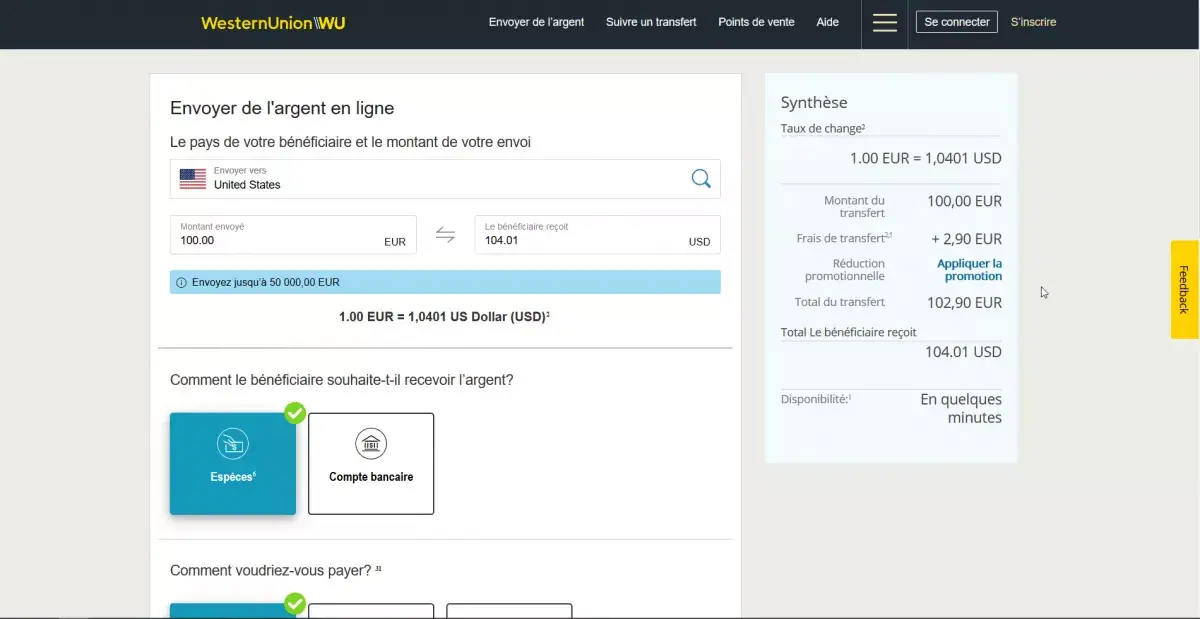Image resolution: width=1200 pixels, height=619 pixels.
Task: Open Points de vente menu item
Action: pyautogui.click(x=757, y=22)
